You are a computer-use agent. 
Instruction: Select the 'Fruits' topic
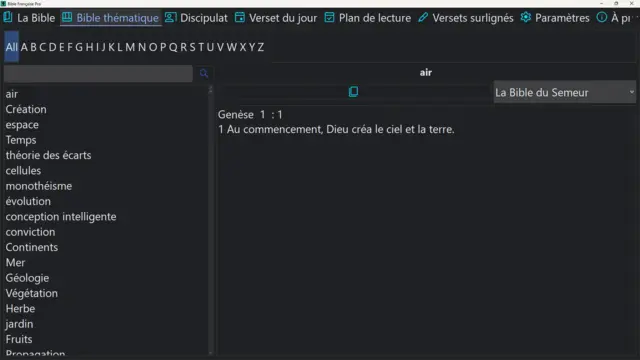coord(19,339)
